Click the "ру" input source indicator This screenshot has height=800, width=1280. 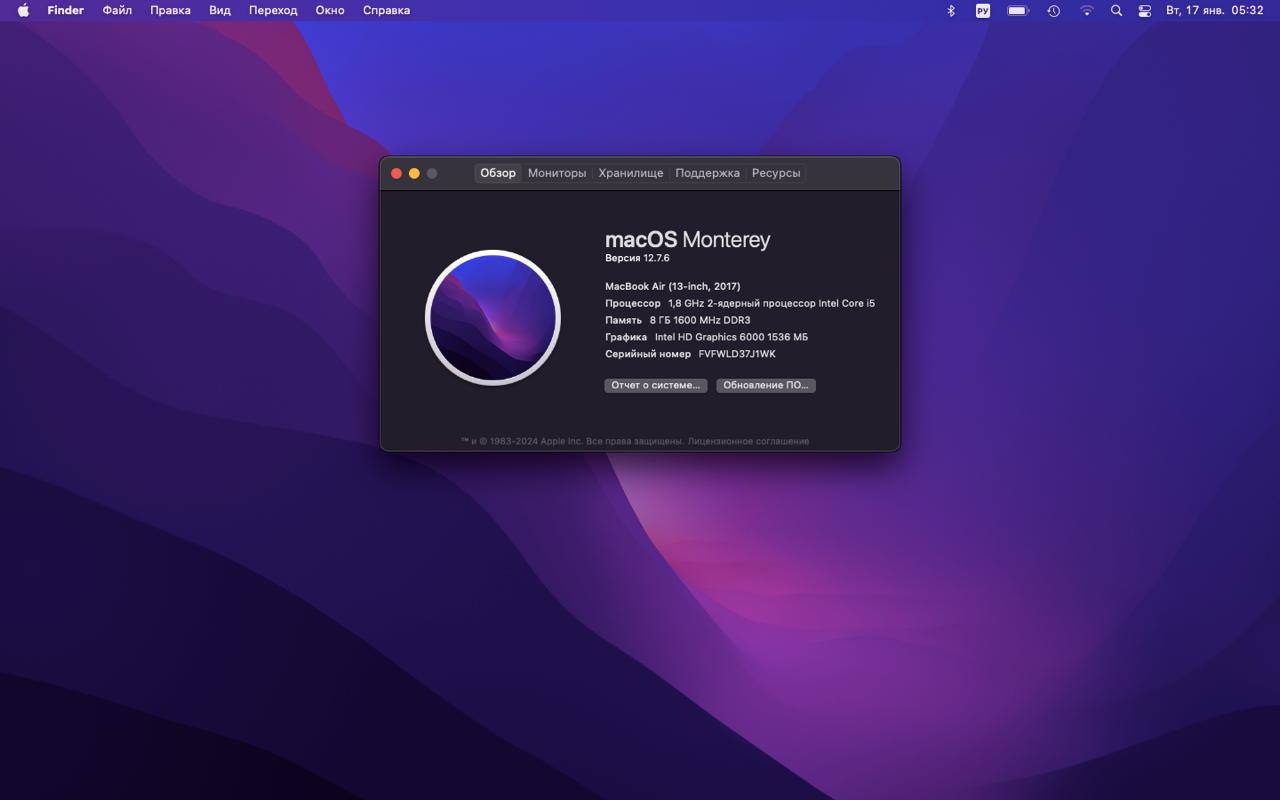pyautogui.click(x=982, y=10)
